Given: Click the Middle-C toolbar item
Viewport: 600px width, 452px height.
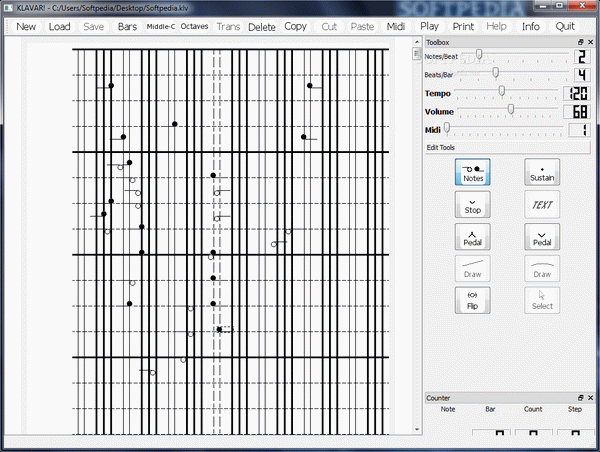Looking at the screenshot, I should (161, 26).
